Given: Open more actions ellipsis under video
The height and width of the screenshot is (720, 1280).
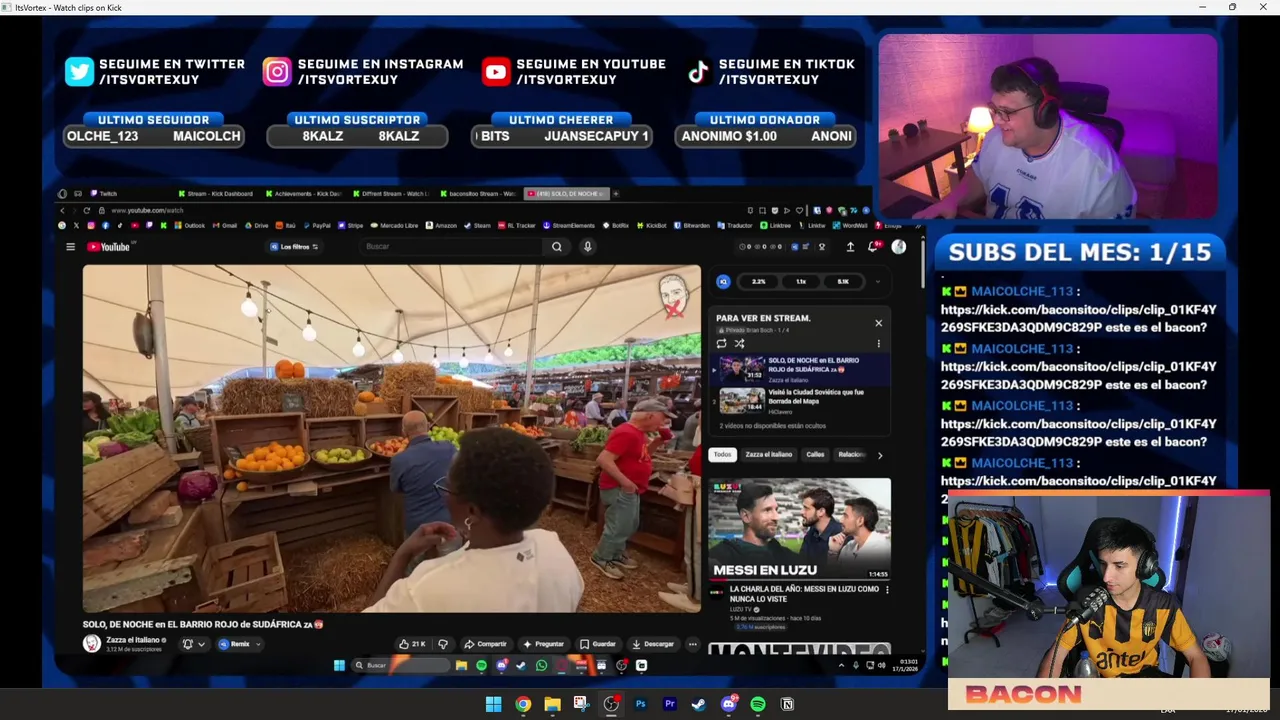Looking at the screenshot, I should point(692,644).
